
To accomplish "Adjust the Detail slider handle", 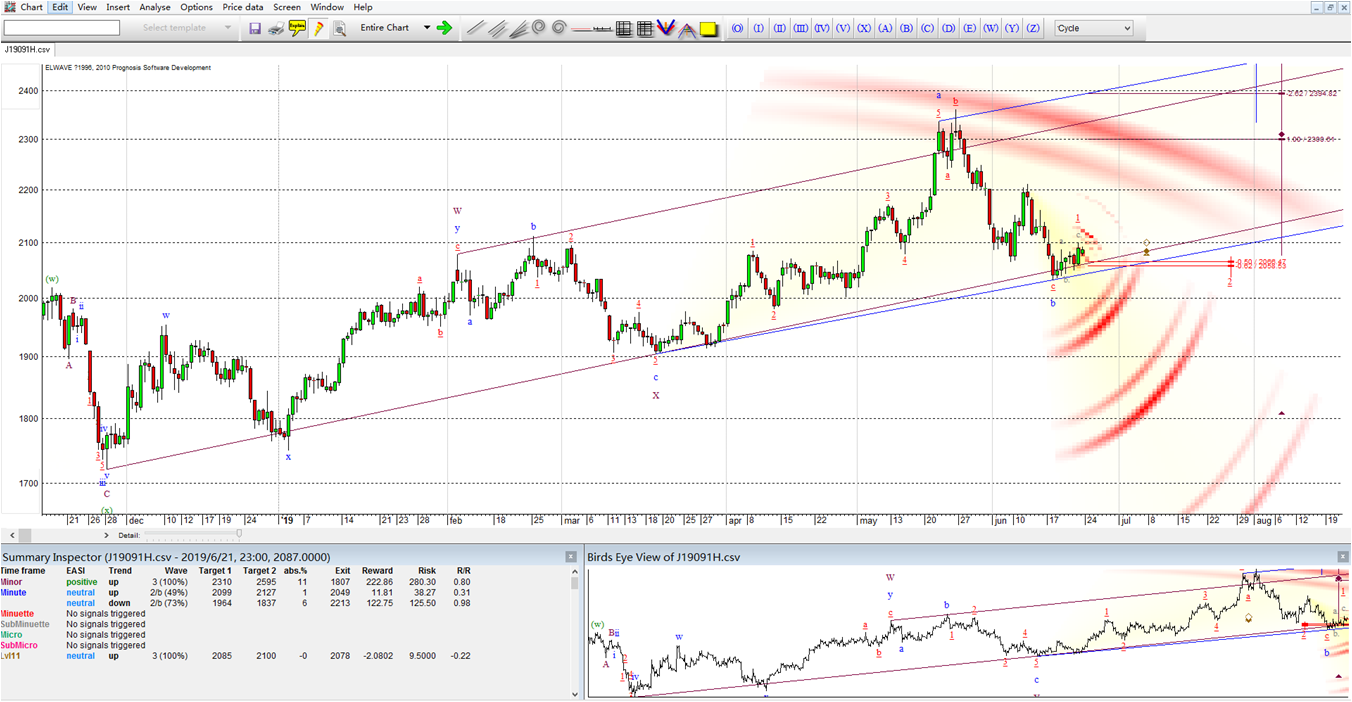I will tap(239, 535).
